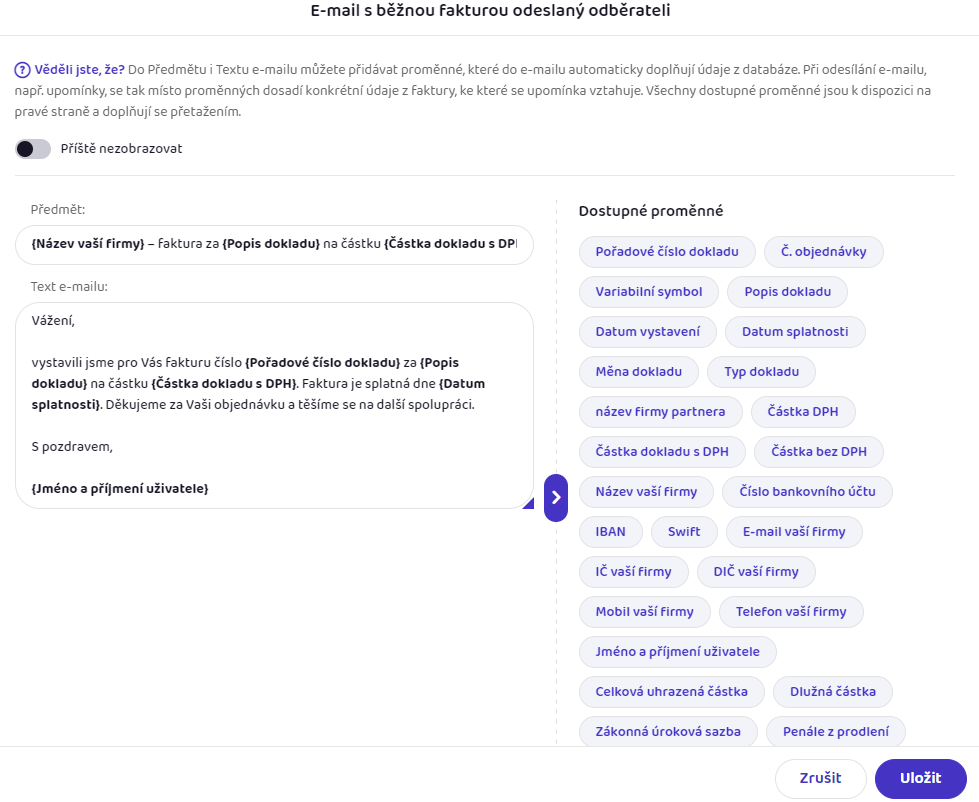Choose the Číslo bankovního účtu variable
Screen dimensions: 979x802
(807, 492)
